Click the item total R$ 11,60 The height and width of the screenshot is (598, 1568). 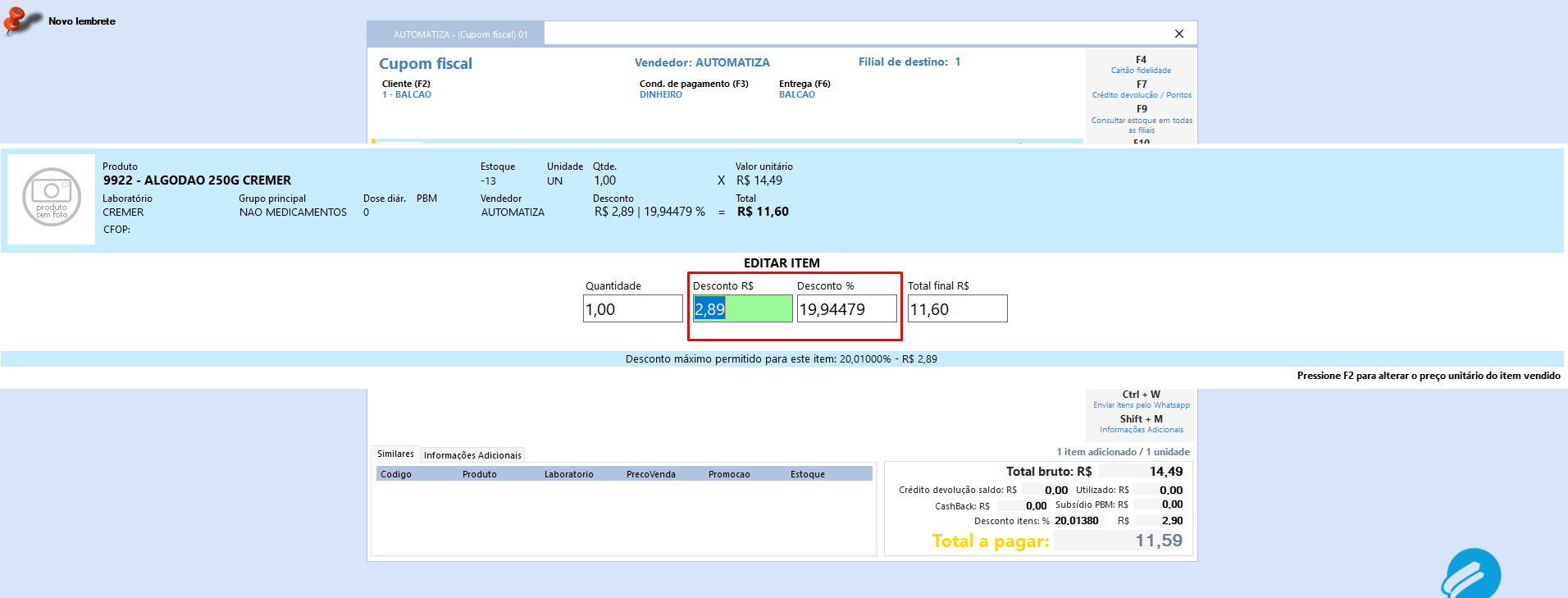(763, 212)
